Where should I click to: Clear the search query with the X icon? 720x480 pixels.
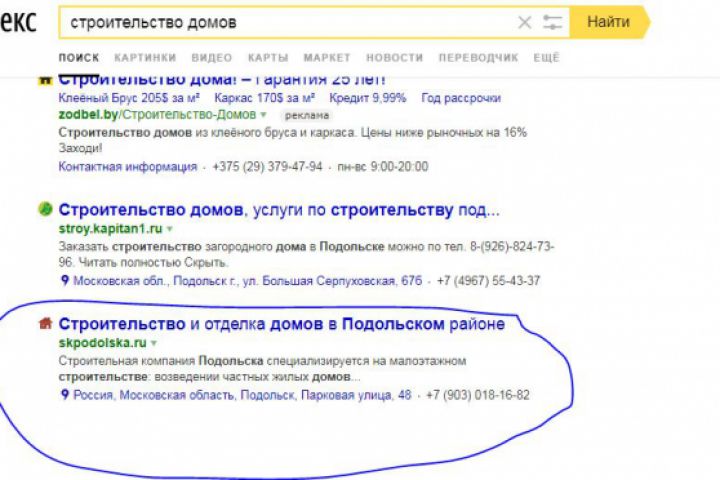click(524, 22)
